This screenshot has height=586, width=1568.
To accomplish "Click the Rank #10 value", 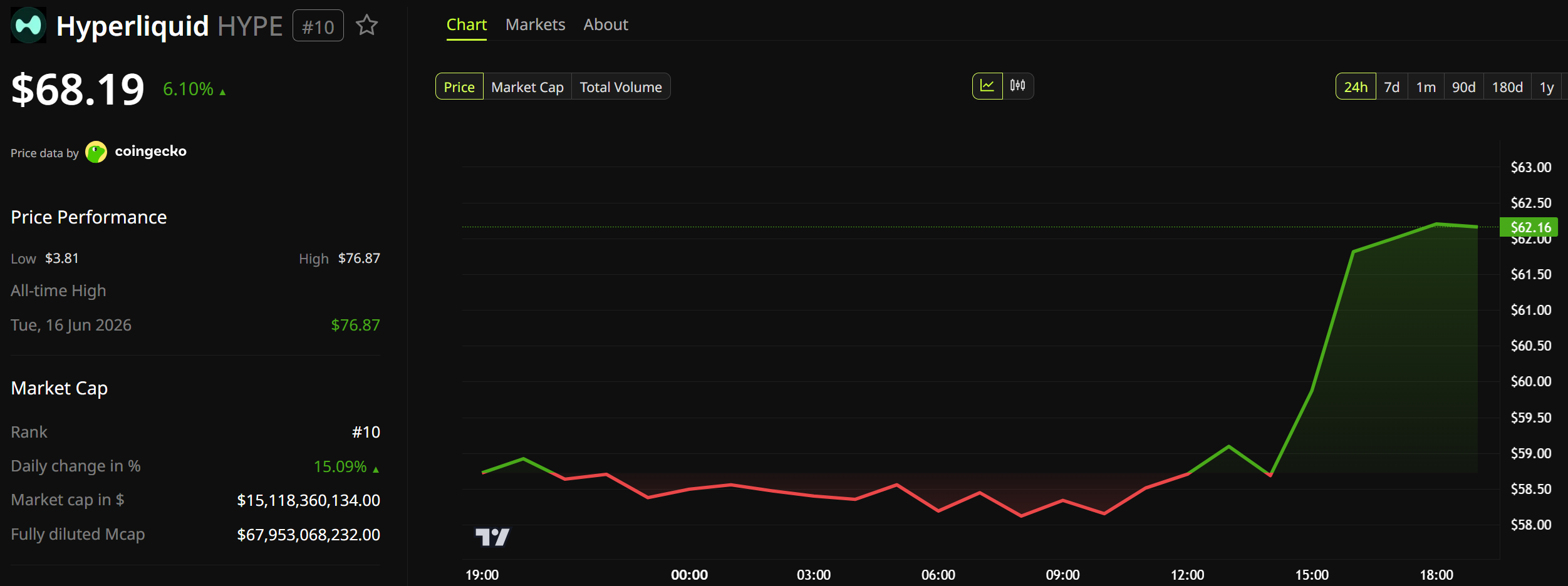I will coord(366,432).
